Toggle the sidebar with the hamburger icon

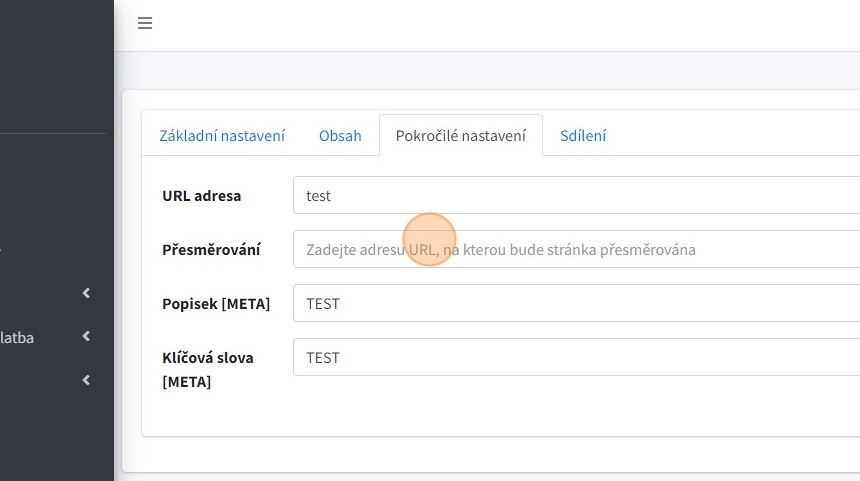pos(145,23)
